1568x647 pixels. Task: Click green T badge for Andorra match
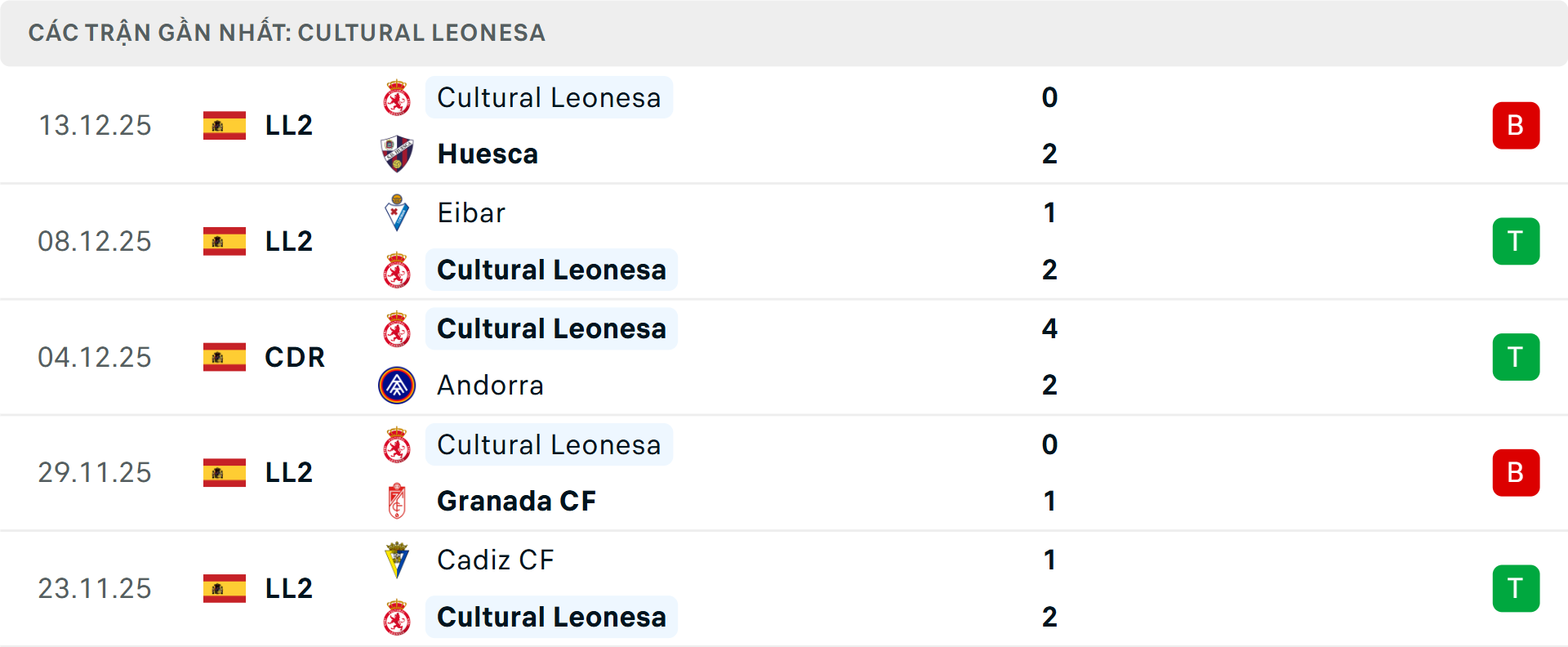(x=1516, y=357)
